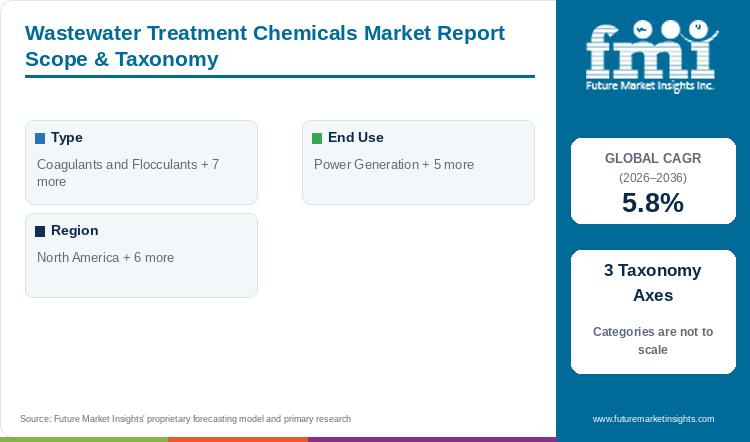Click the green End Use category square

(317, 138)
